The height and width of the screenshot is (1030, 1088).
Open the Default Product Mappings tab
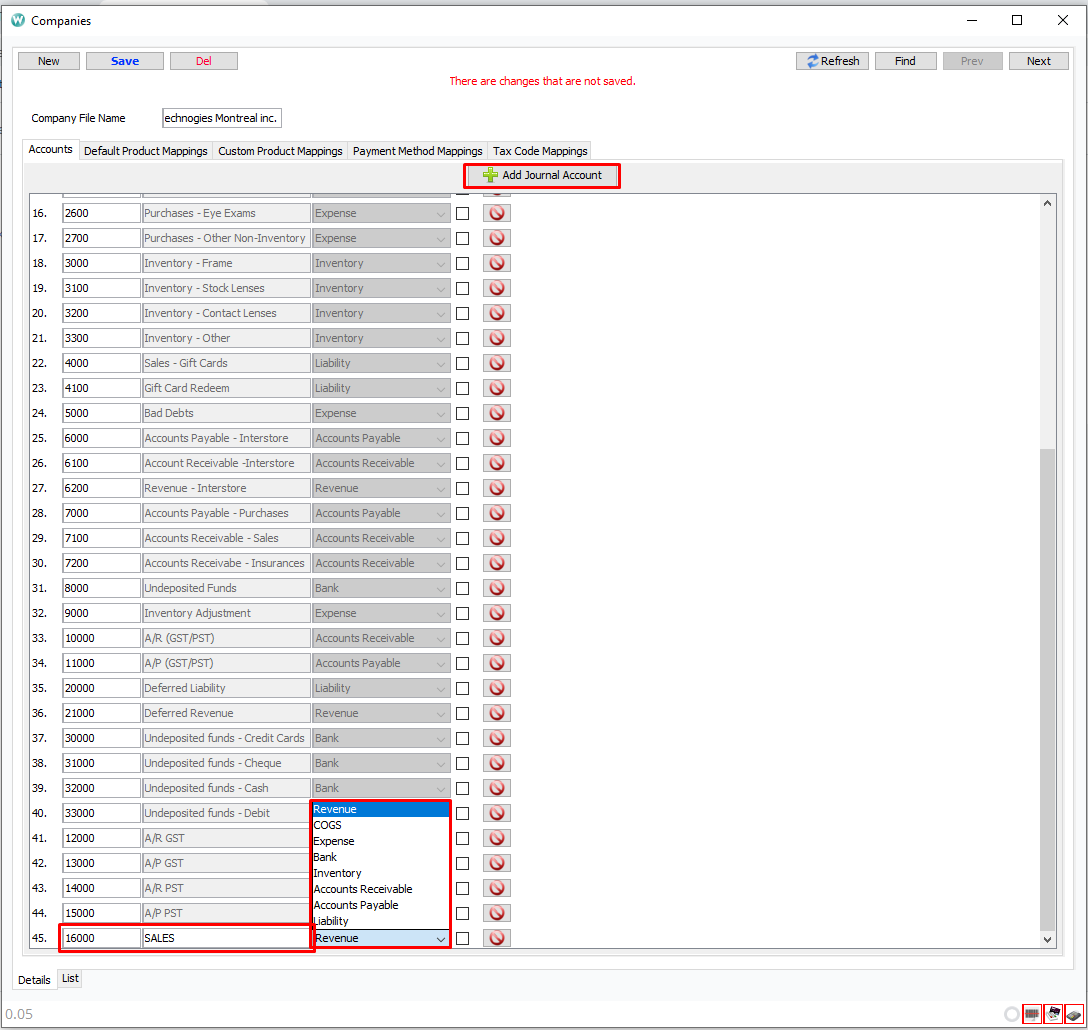click(145, 151)
